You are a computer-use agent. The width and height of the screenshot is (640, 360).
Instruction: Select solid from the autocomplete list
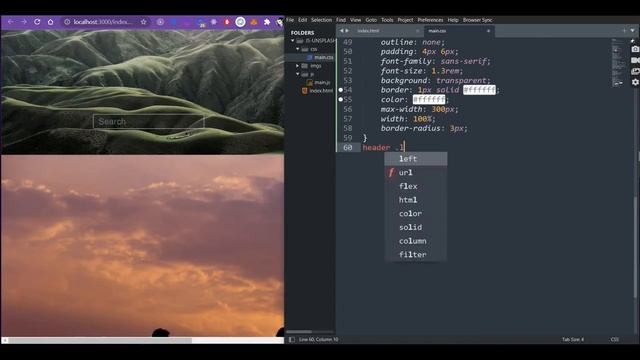coord(416,227)
